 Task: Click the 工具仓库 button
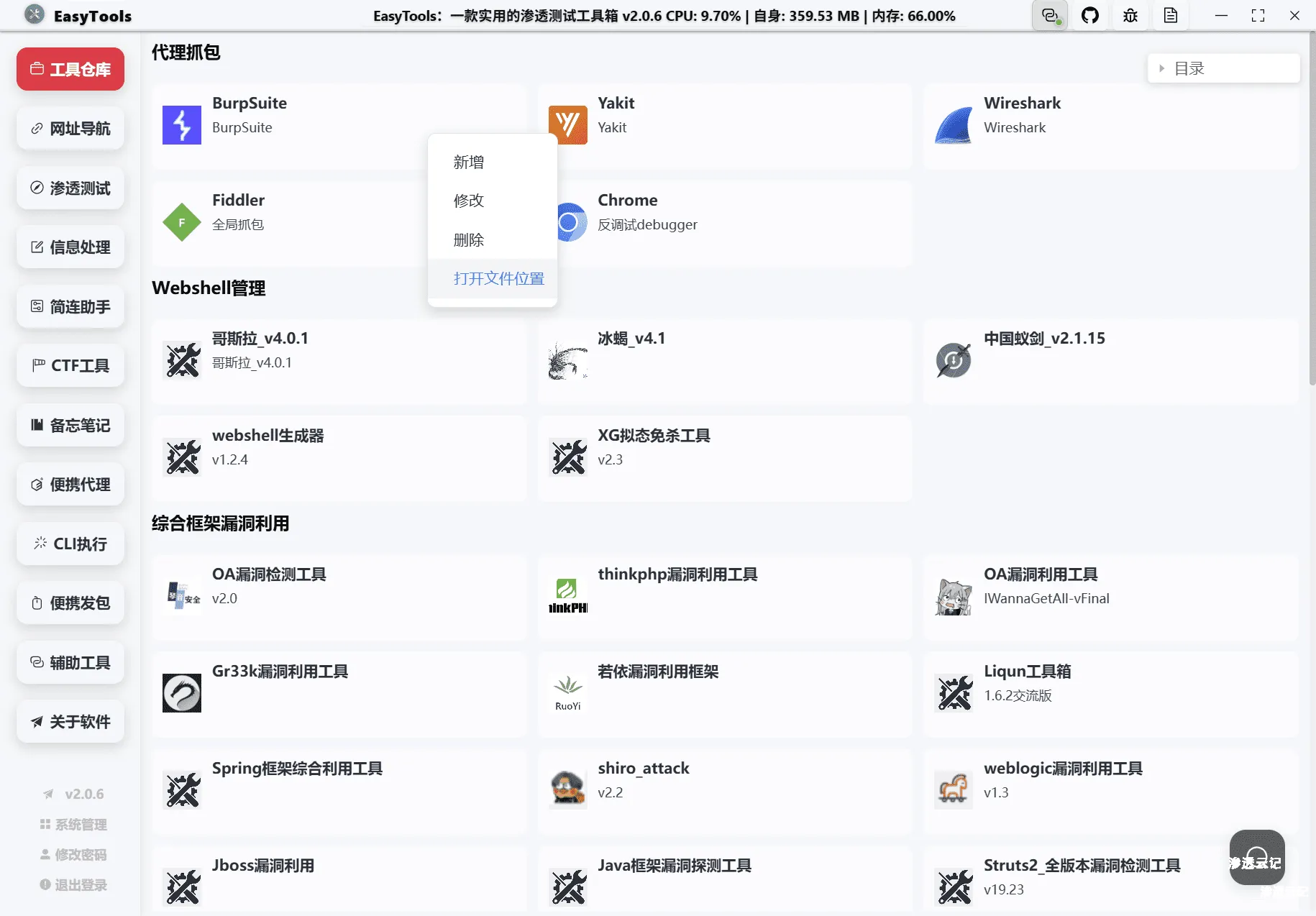tap(70, 68)
